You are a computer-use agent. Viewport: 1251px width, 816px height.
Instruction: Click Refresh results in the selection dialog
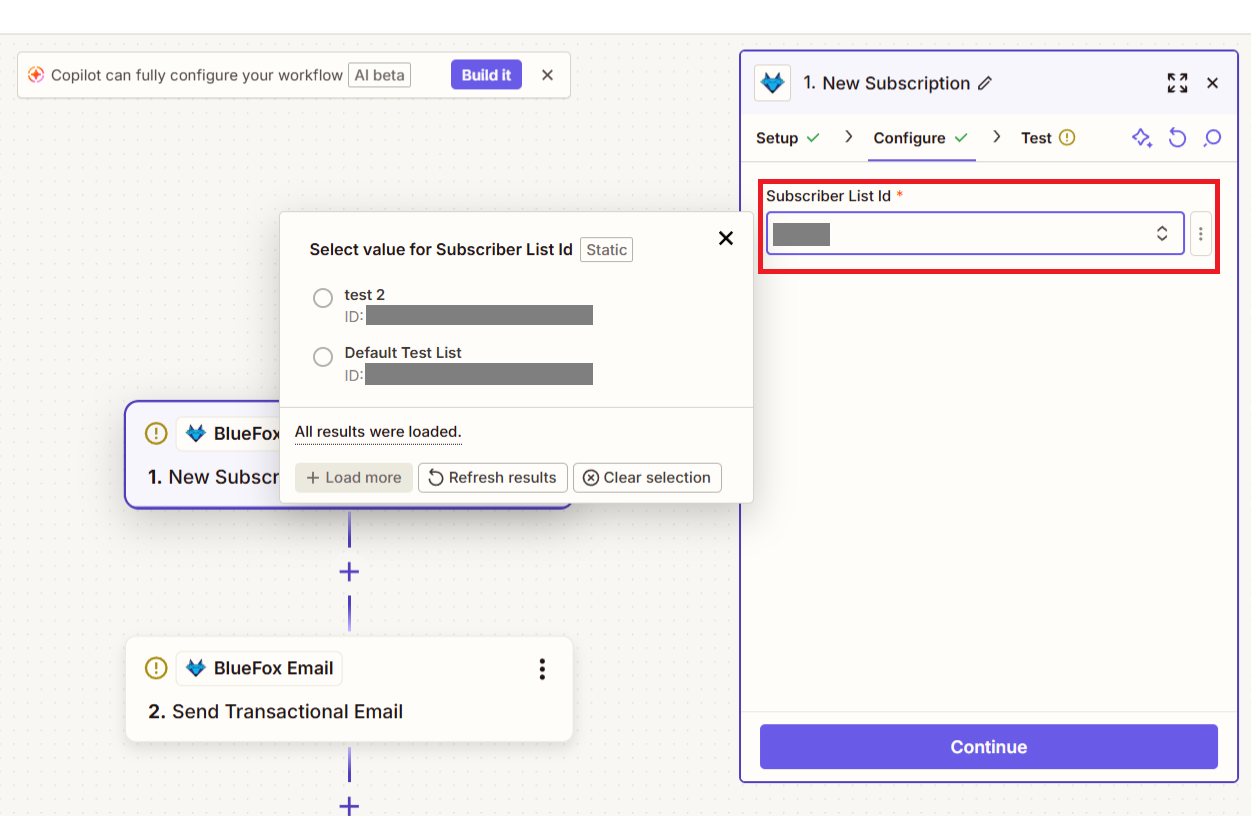click(x=492, y=477)
